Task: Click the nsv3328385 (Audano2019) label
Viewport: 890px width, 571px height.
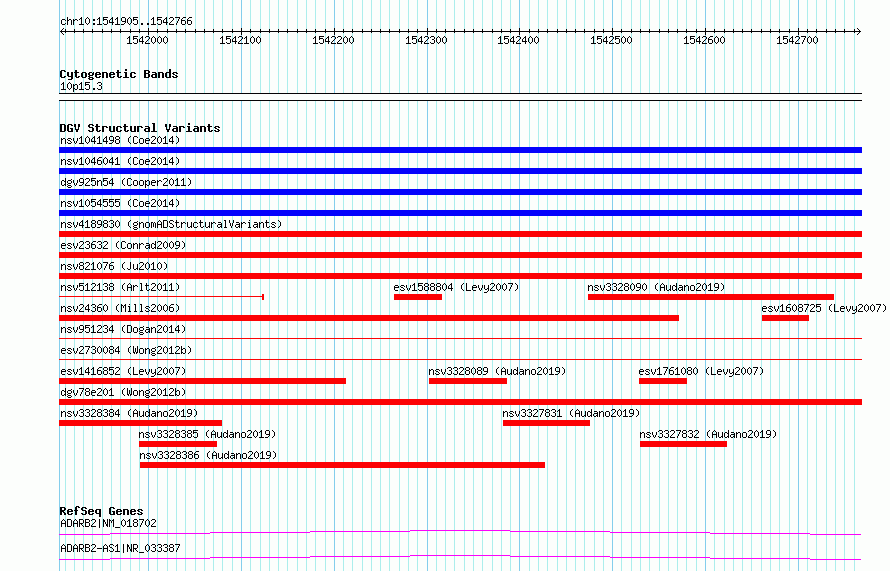Action: point(207,434)
